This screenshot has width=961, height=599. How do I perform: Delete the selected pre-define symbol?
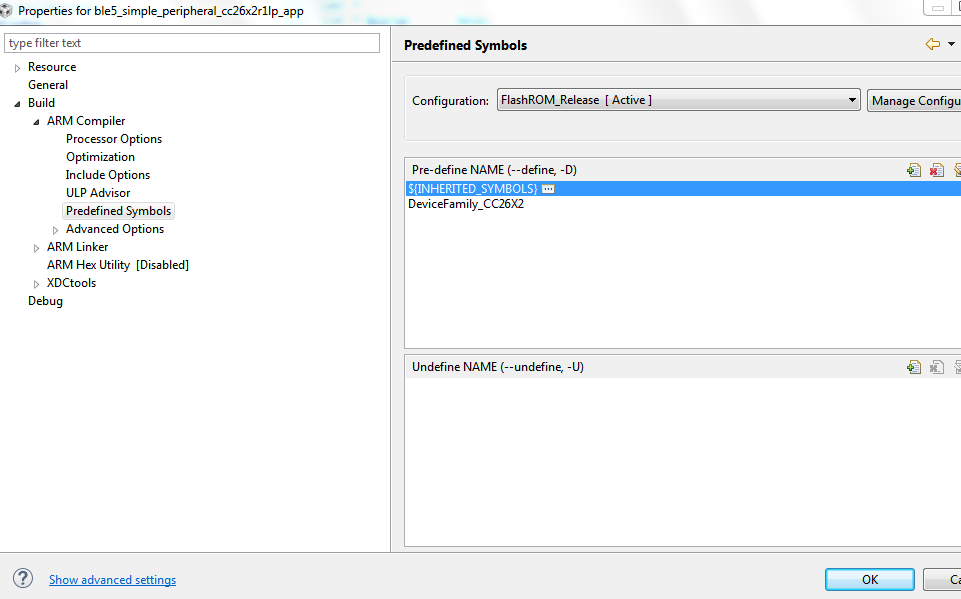coord(936,170)
